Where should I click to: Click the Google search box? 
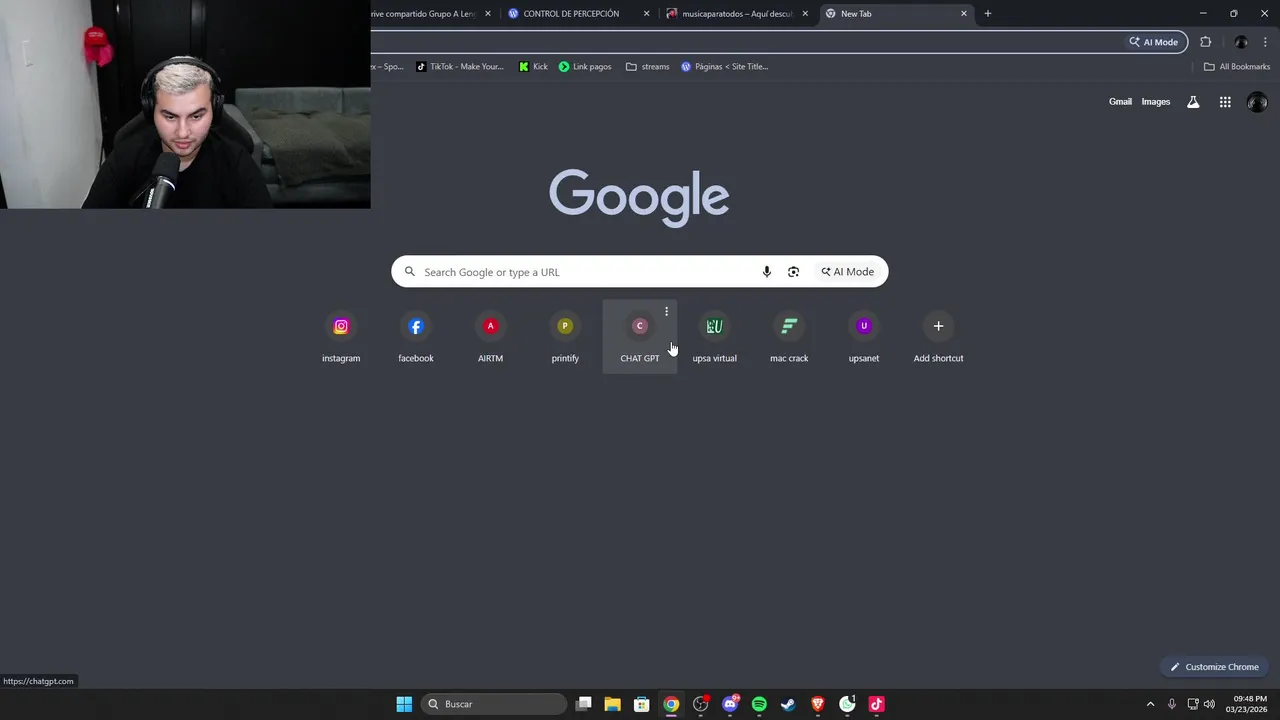pos(639,272)
